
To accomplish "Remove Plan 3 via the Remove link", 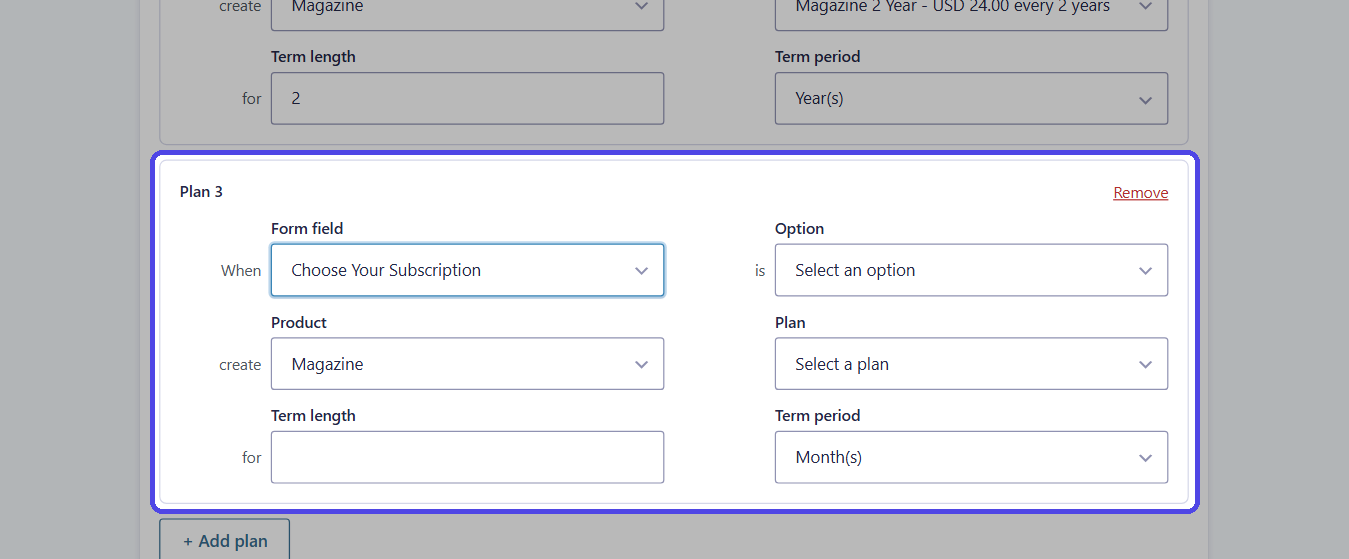I will [1141, 193].
